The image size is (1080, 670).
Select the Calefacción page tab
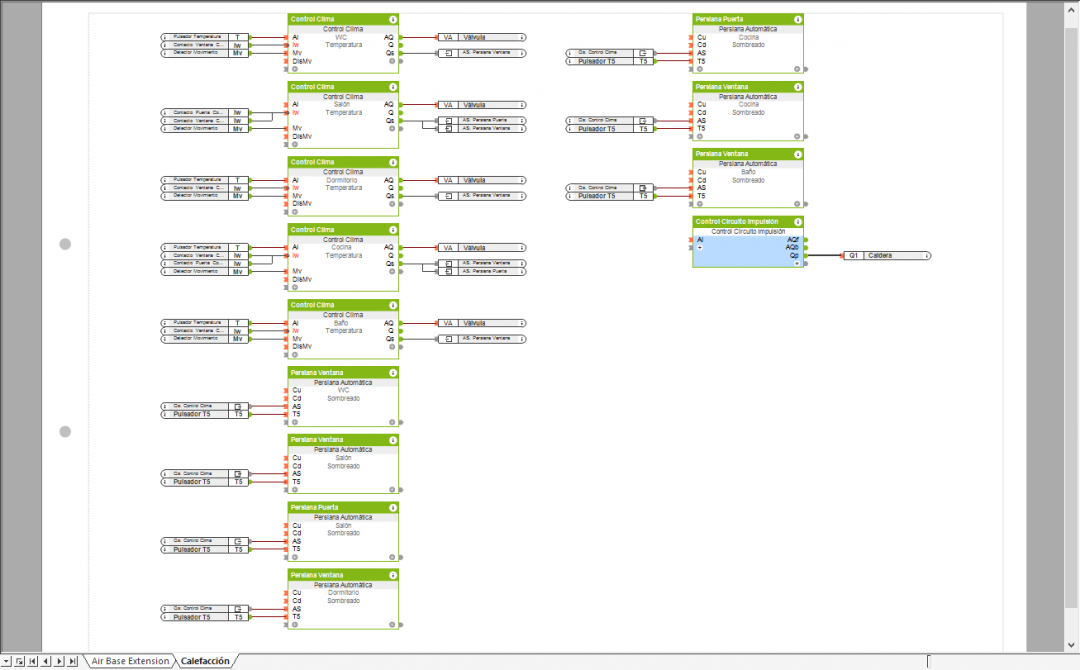click(205, 661)
